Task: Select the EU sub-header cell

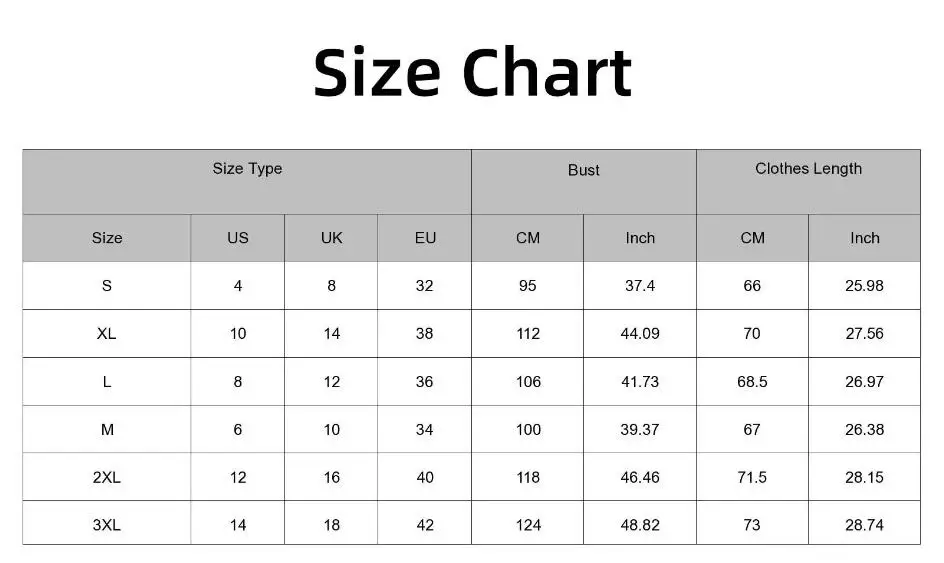Action: click(425, 238)
